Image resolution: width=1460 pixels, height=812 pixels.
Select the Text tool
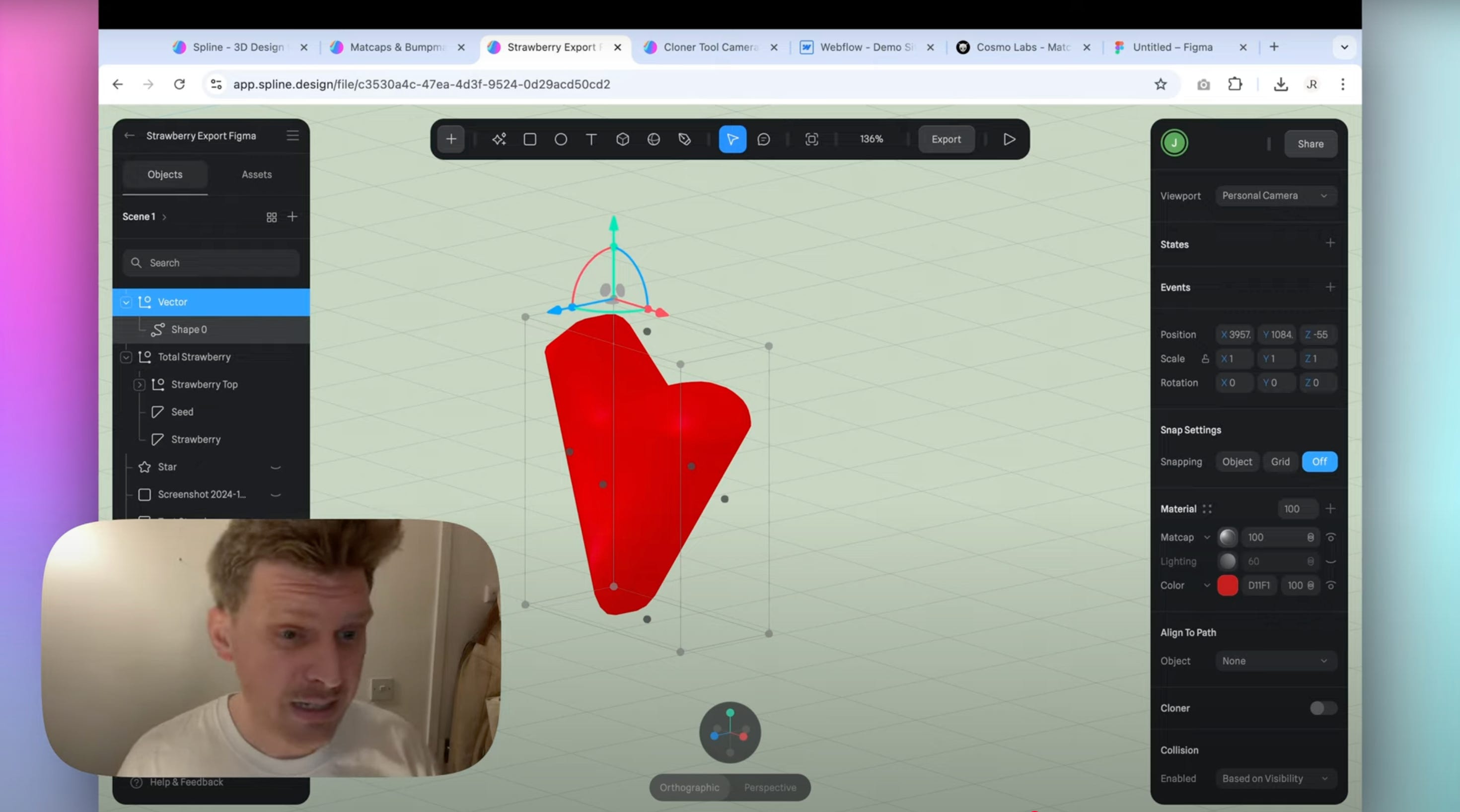[x=591, y=139]
